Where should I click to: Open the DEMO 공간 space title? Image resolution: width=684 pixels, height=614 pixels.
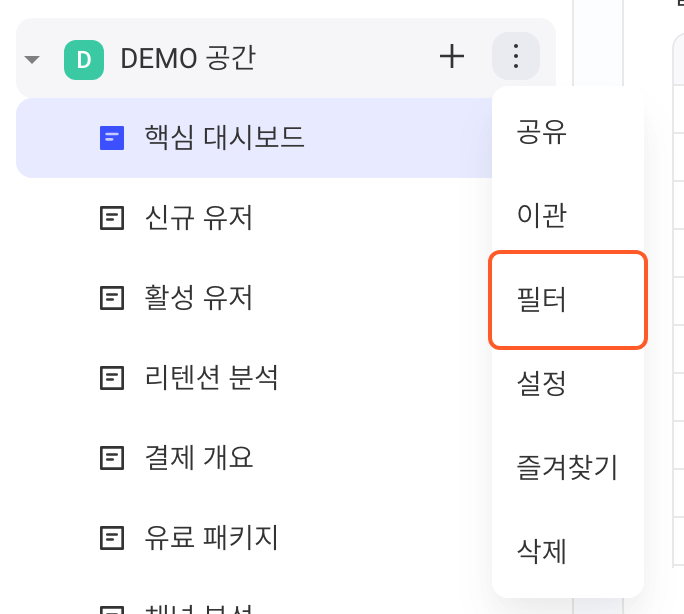(x=188, y=58)
